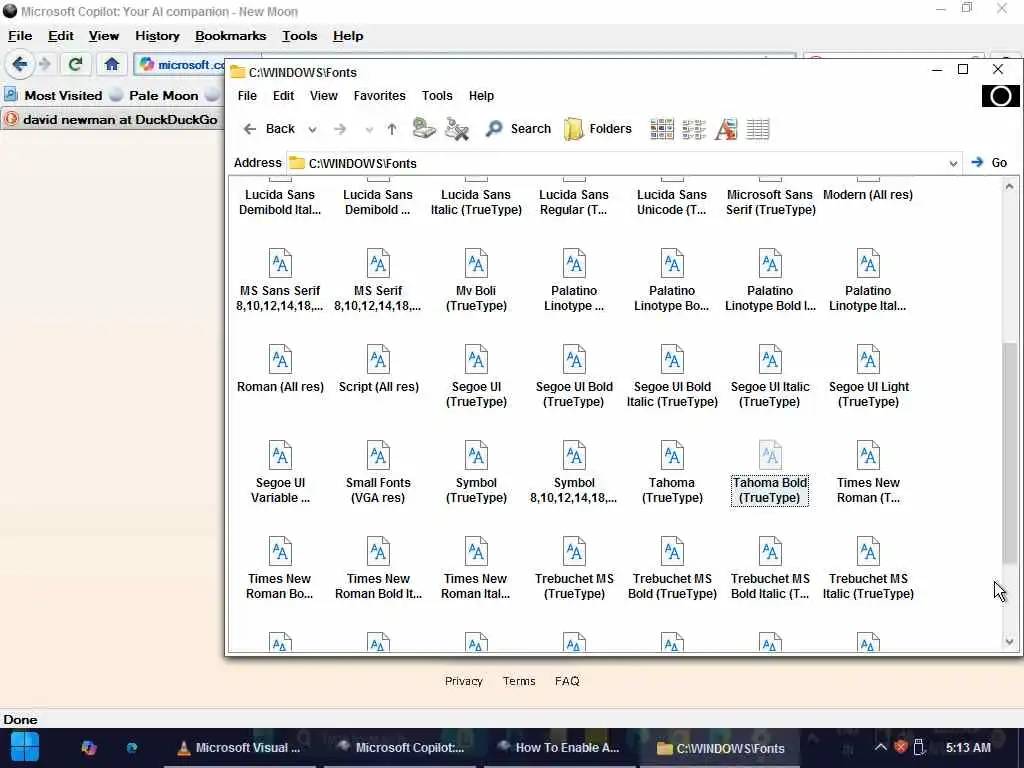Screen dimensions: 1024x768
Task: Open Tools menu in Fonts window
Action: point(437,95)
